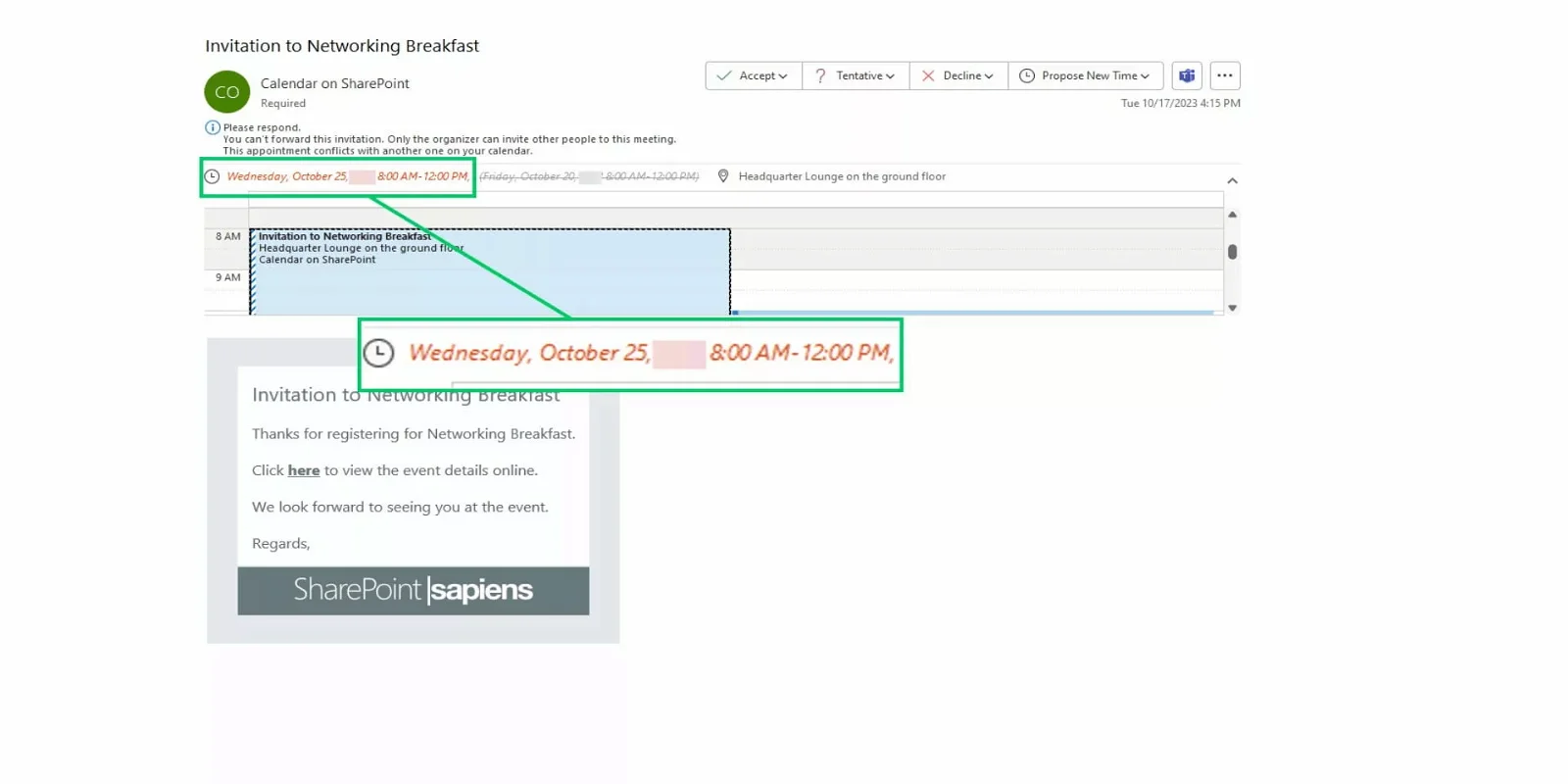Viewport: 1568px width, 784px height.
Task: Click the SharePoint sapiens logo banner
Action: pyautogui.click(x=414, y=591)
